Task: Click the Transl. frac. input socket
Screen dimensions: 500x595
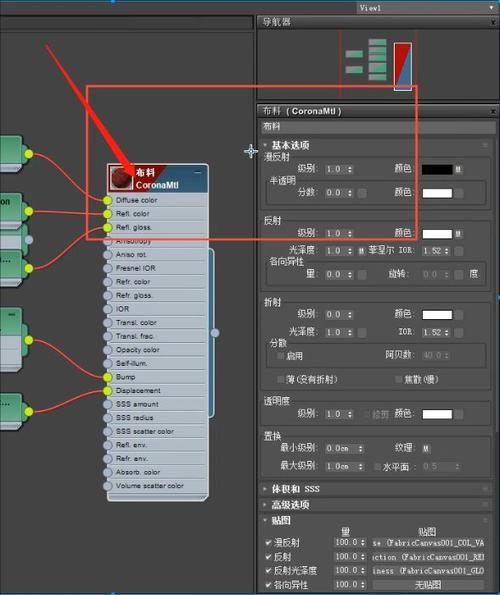Action: click(x=107, y=337)
